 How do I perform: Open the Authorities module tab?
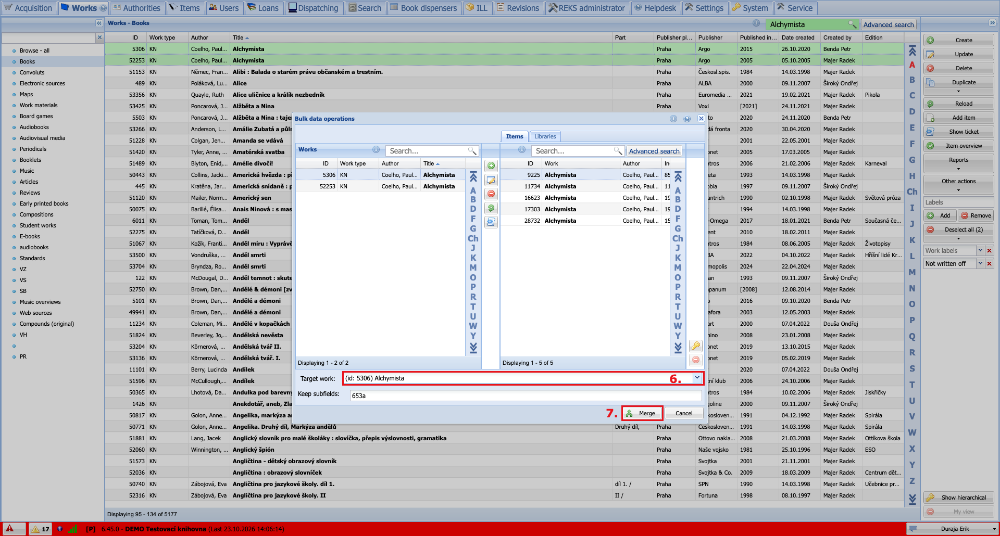(136, 8)
